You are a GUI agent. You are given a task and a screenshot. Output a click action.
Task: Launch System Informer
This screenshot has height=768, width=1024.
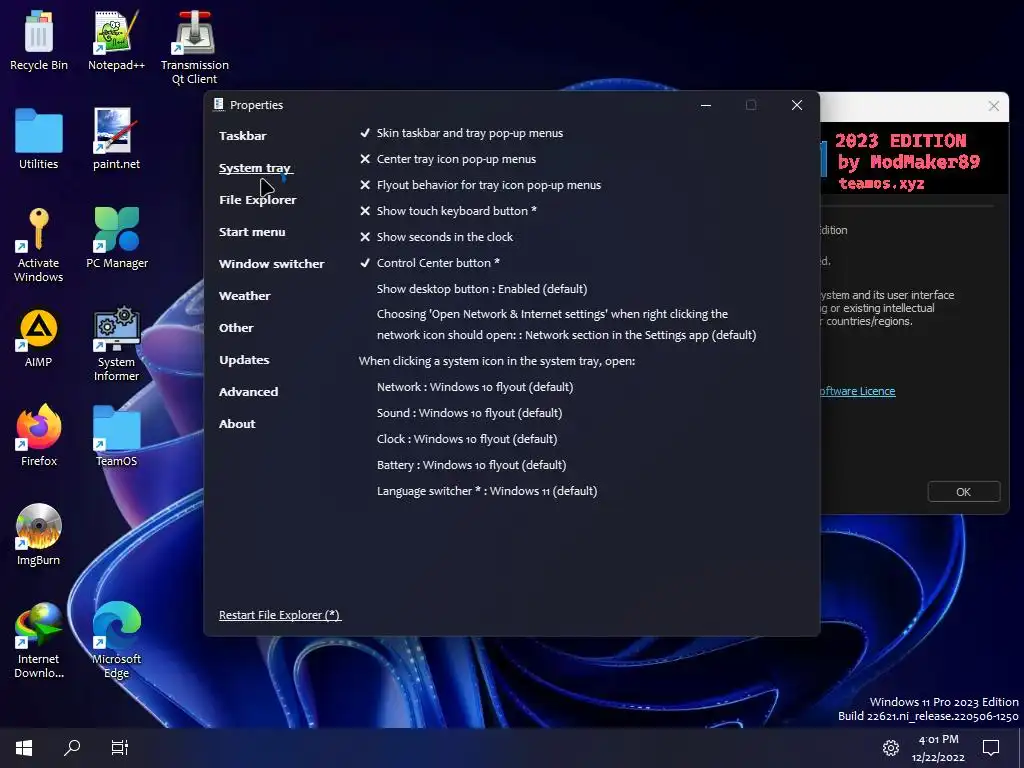pos(116,344)
